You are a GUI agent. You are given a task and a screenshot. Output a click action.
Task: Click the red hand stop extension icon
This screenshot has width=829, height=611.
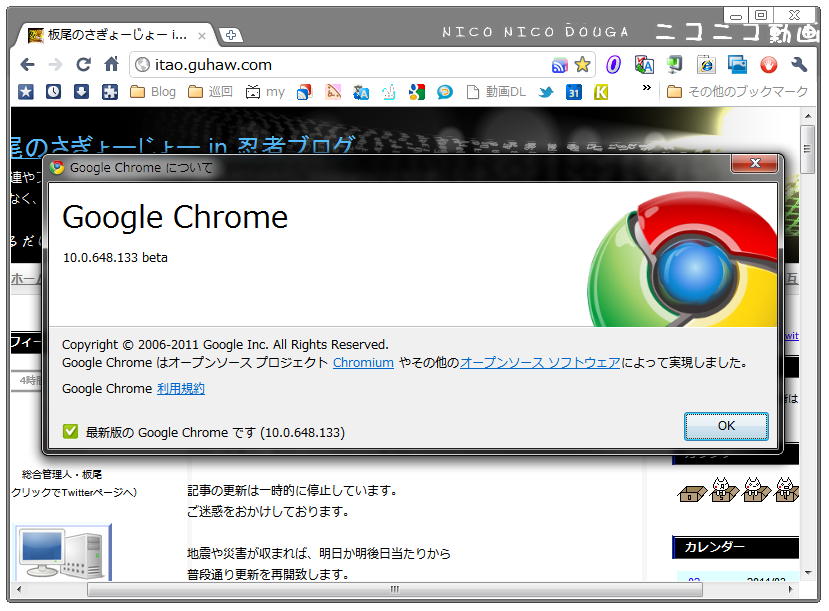769,64
